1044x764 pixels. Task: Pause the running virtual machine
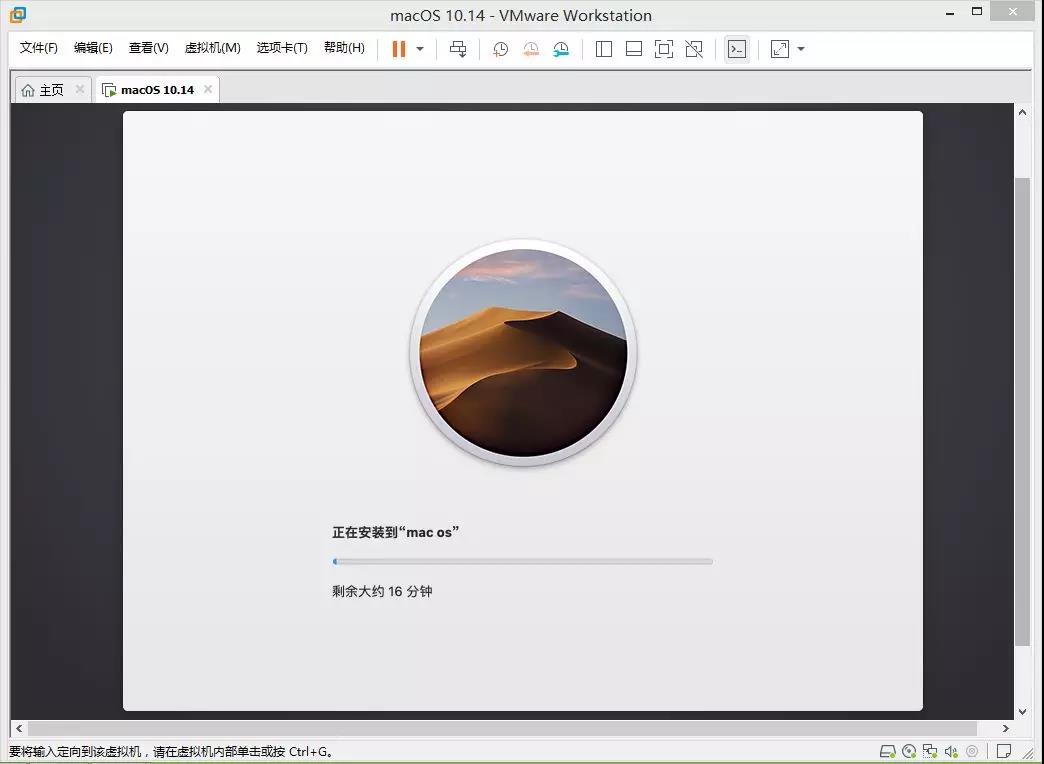[399, 49]
